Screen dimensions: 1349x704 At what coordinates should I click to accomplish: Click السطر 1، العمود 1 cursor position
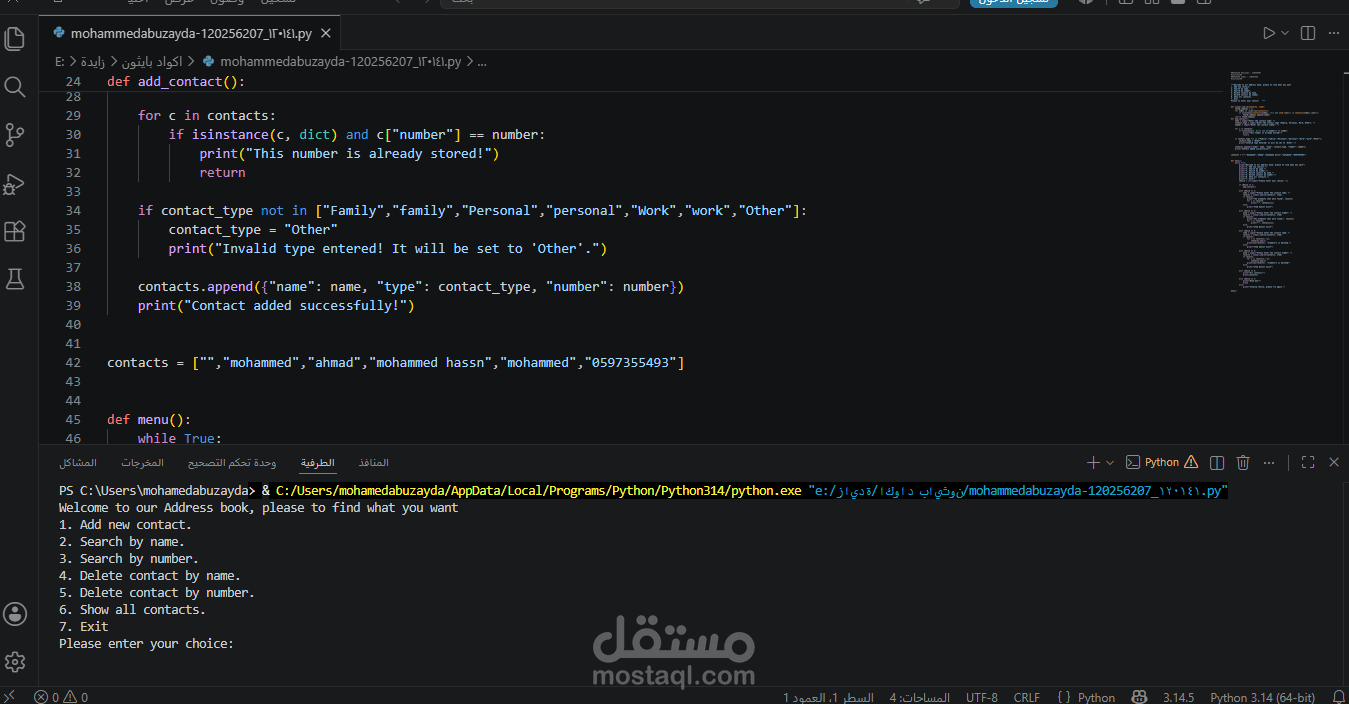point(828,697)
